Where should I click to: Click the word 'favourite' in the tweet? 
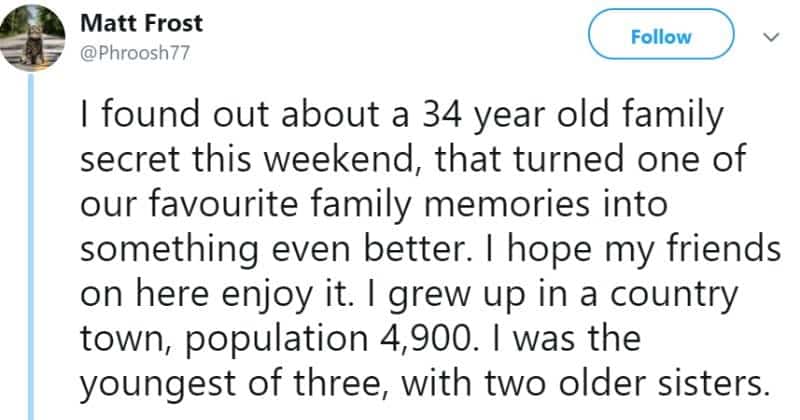pos(223,204)
